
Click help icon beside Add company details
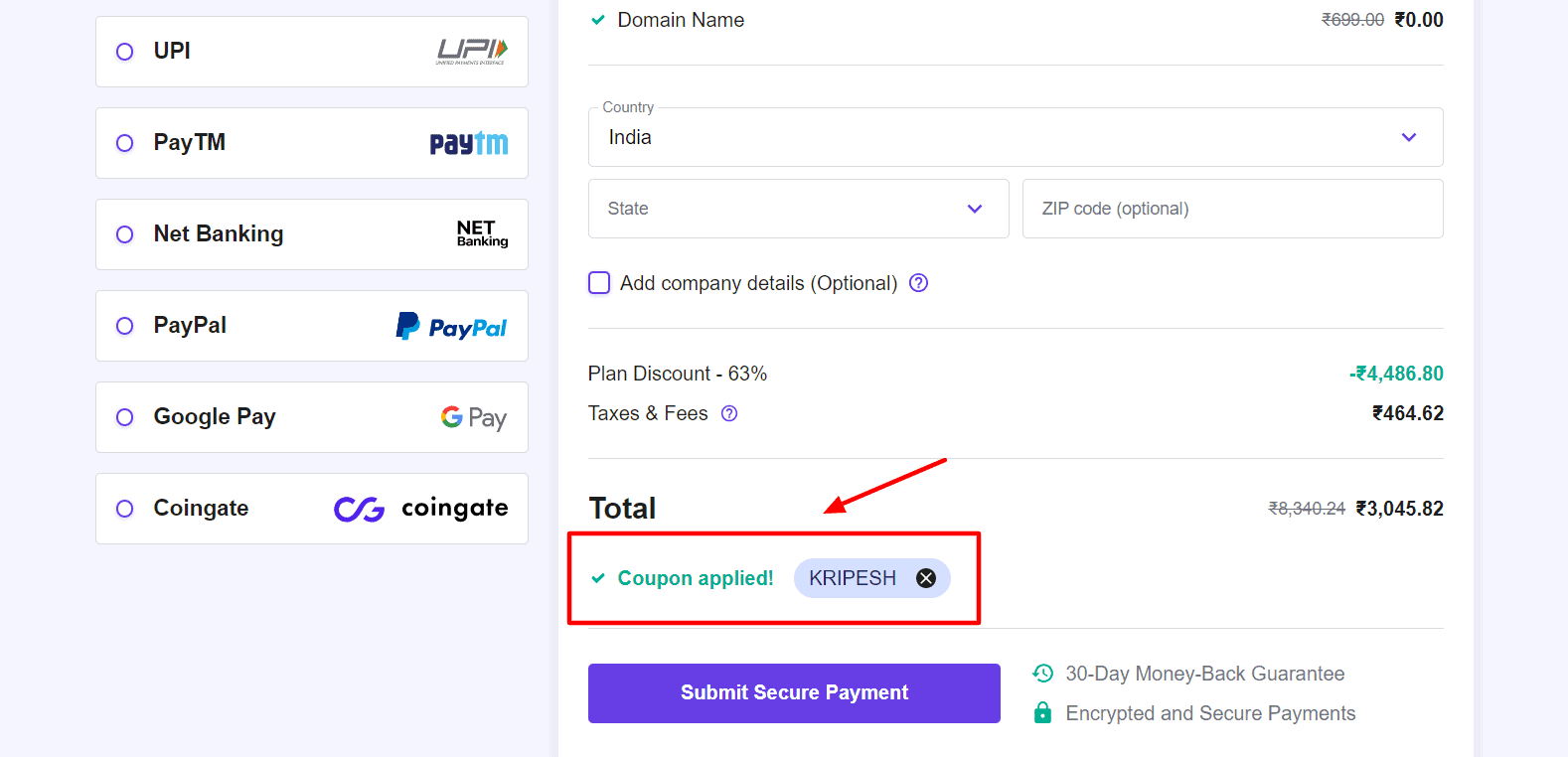point(919,283)
